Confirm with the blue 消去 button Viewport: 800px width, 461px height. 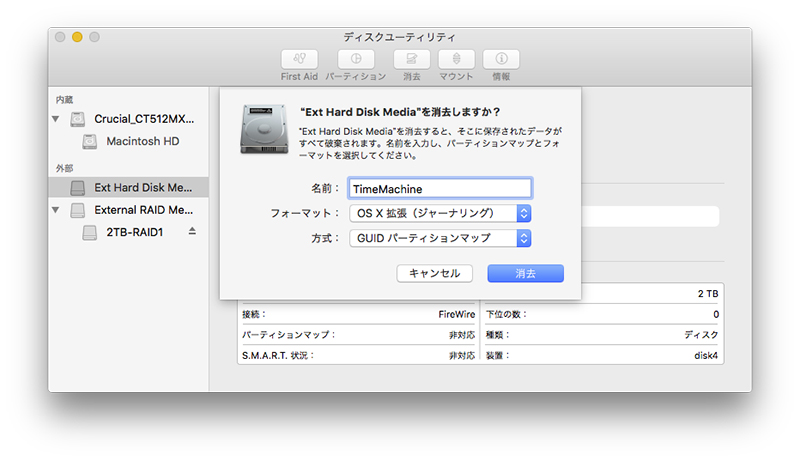point(526,273)
